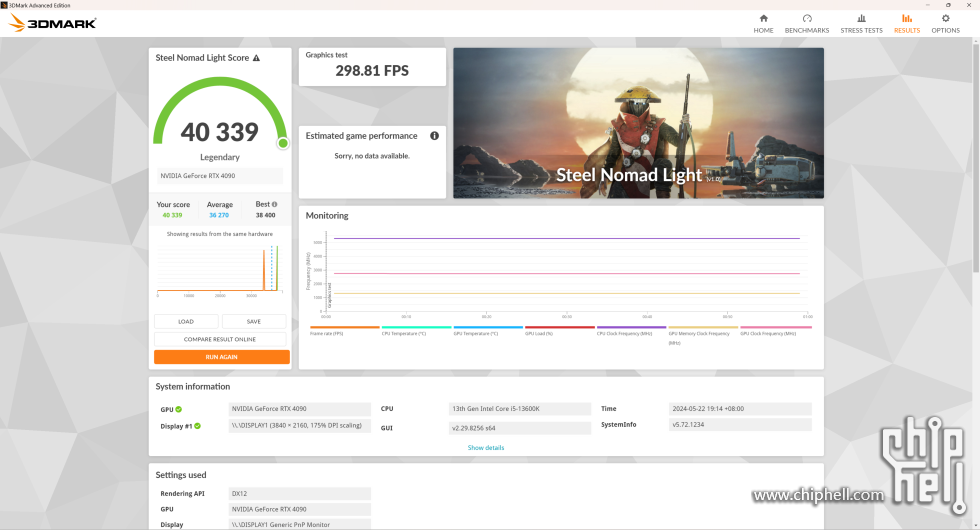Click the vertical scrollbar on the right
980x530 pixels.
click(976, 156)
